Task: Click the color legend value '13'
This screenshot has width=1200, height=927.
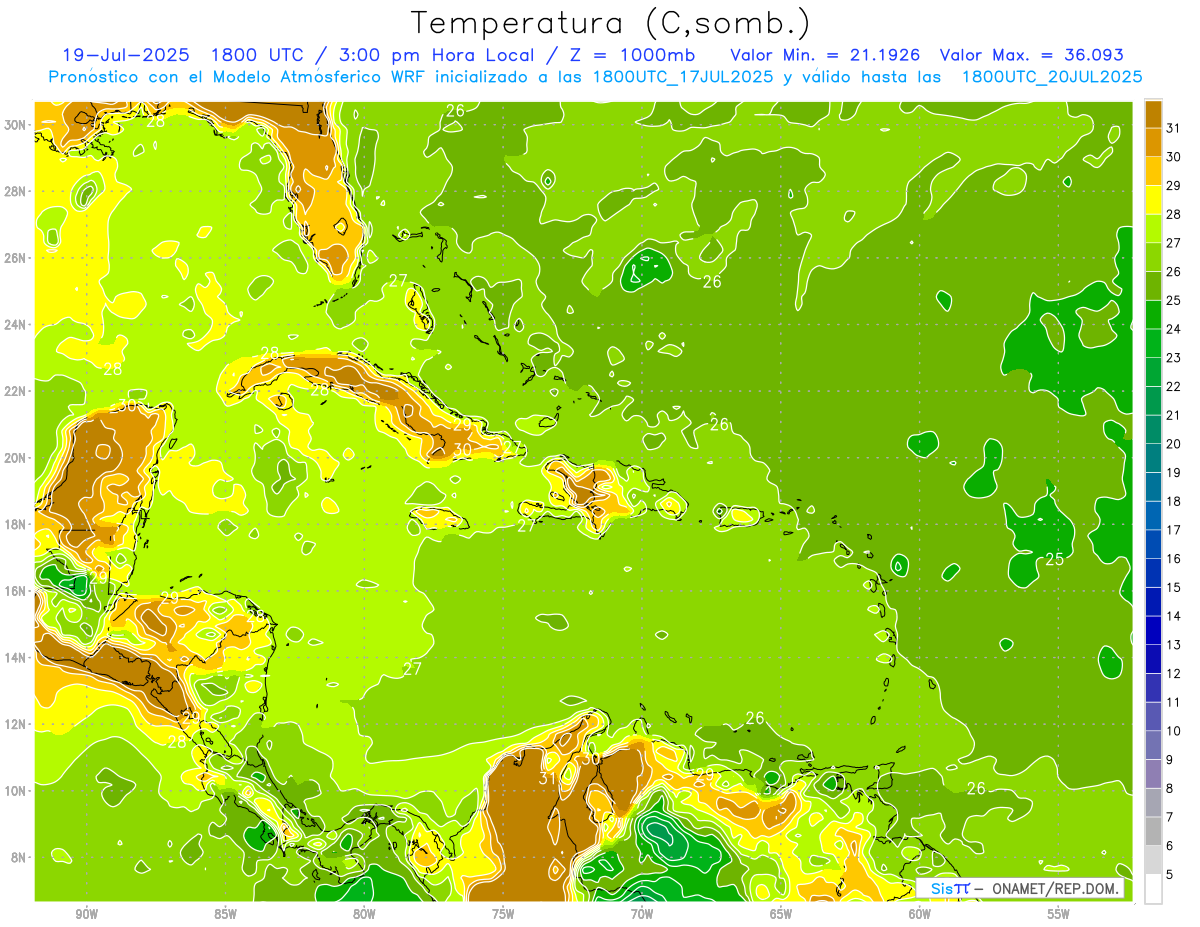Action: (1174, 645)
